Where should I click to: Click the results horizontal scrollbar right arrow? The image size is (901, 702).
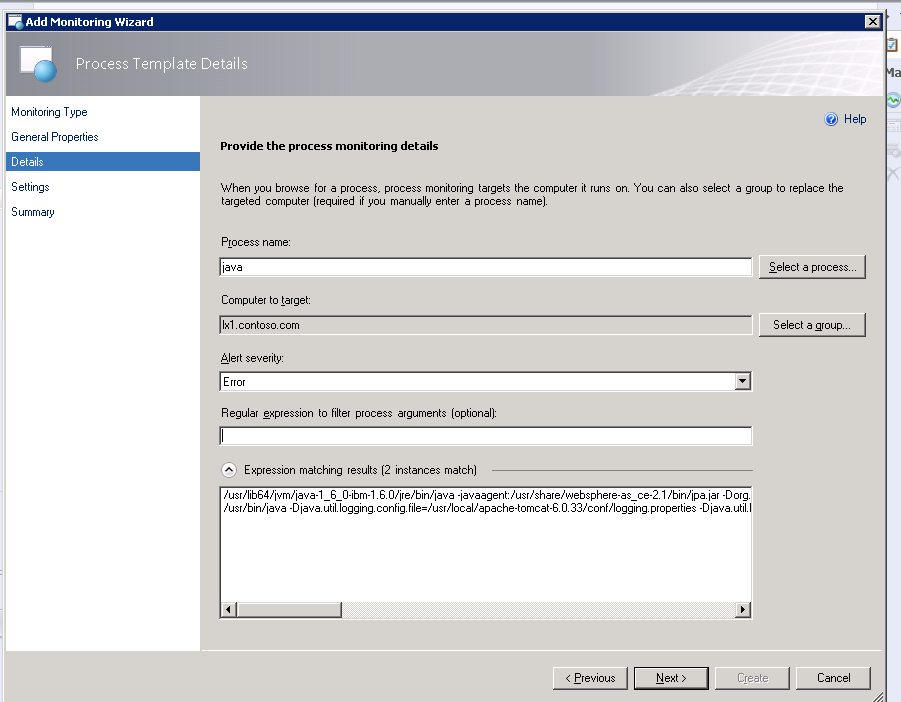743,609
